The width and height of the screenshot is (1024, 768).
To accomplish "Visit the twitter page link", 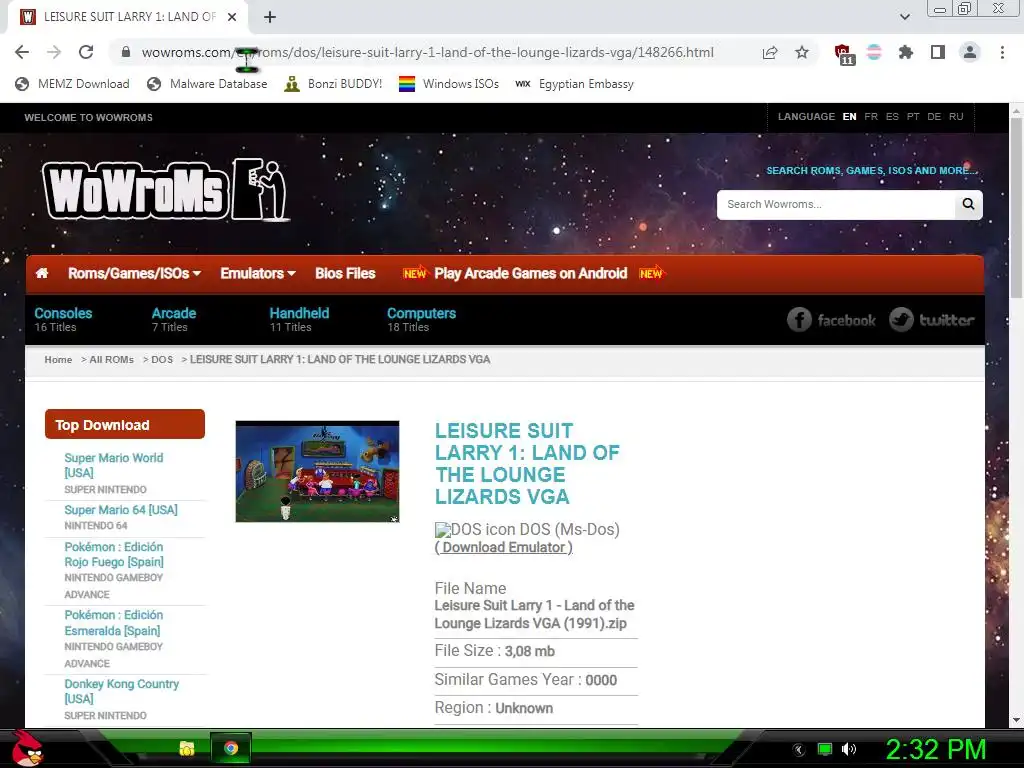I will (932, 319).
